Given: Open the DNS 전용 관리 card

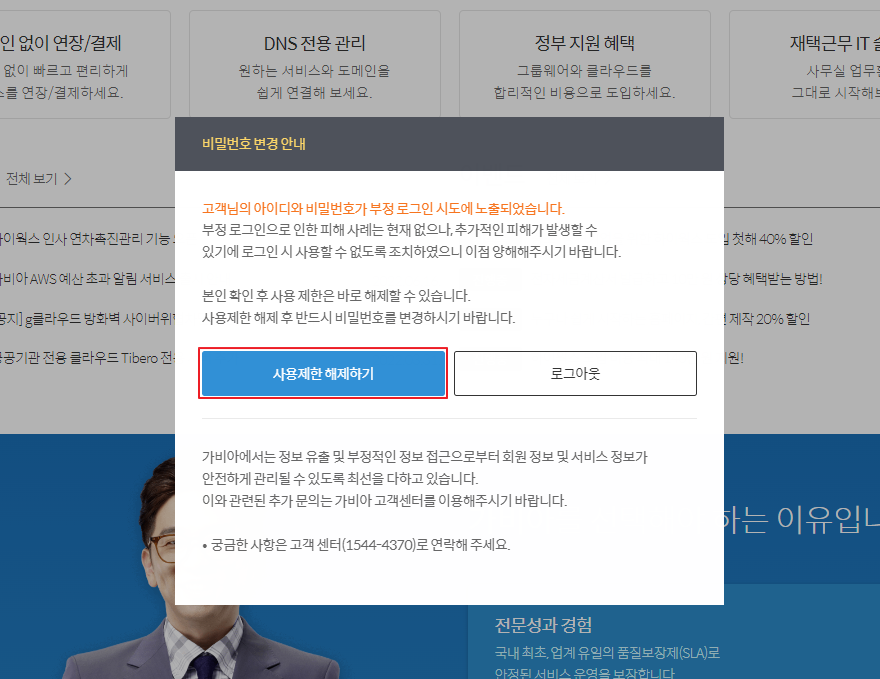Looking at the screenshot, I should pyautogui.click(x=315, y=65).
